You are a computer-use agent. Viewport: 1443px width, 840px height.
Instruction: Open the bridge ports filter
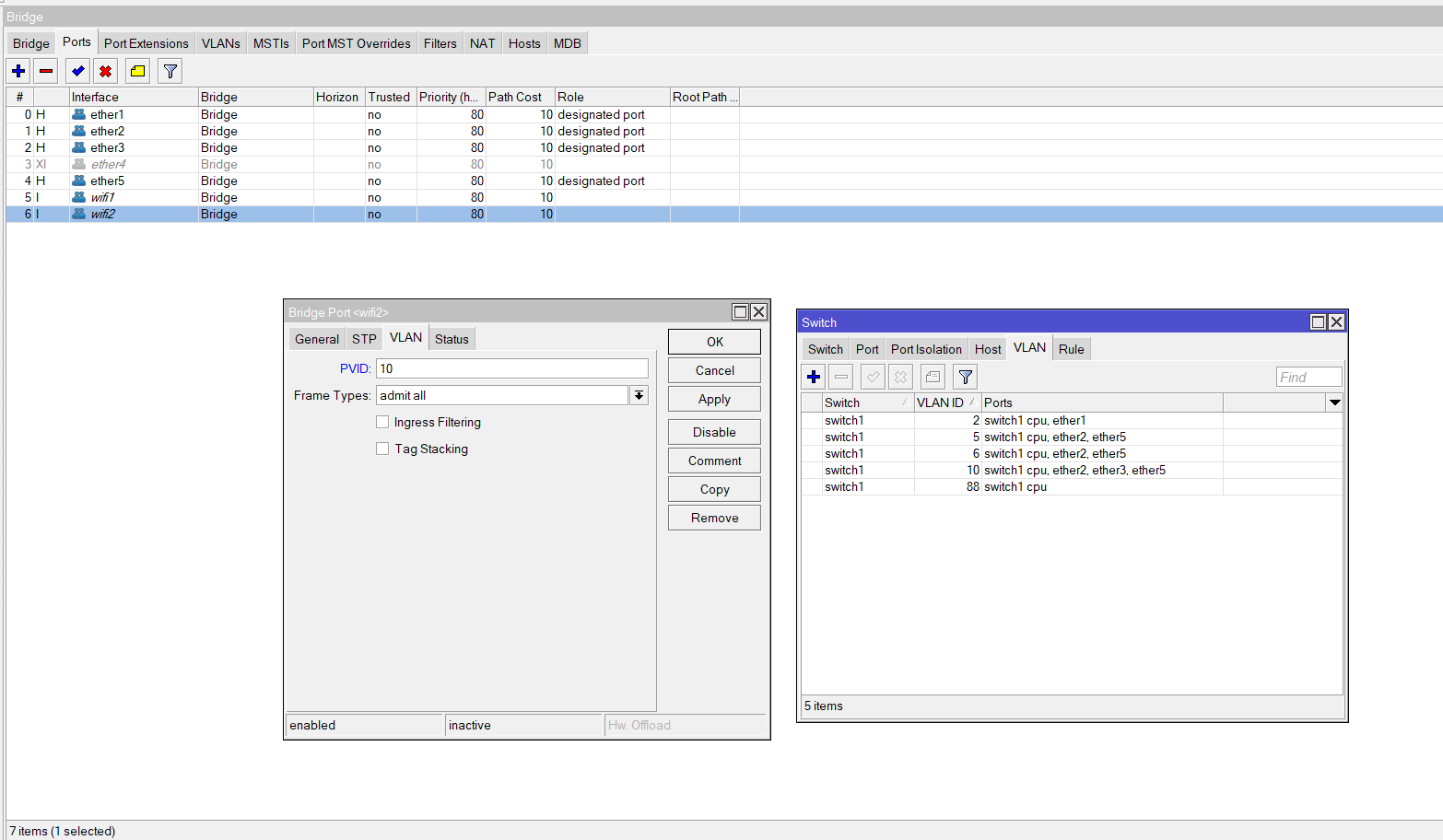tap(170, 71)
